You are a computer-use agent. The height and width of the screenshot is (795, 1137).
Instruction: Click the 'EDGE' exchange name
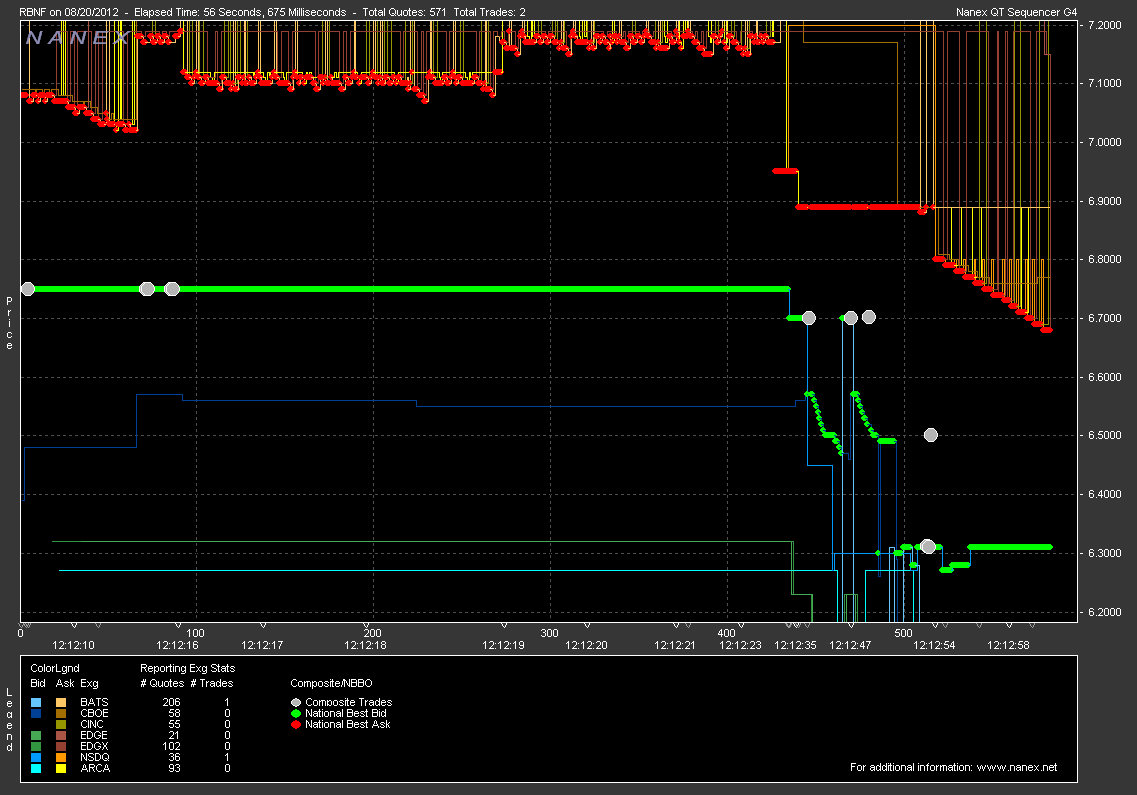pyautogui.click(x=94, y=736)
